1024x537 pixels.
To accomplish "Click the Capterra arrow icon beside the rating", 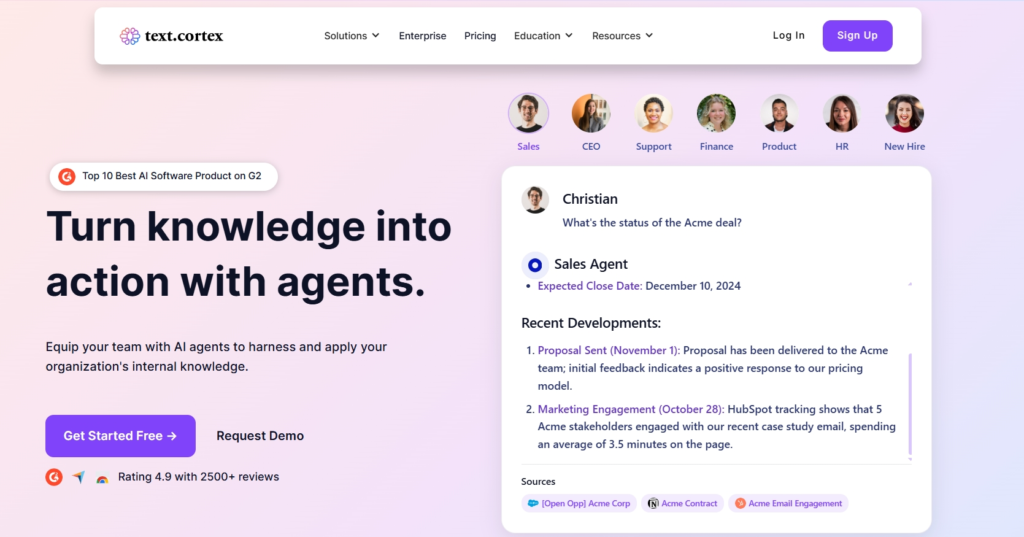I will pyautogui.click(x=78, y=478).
